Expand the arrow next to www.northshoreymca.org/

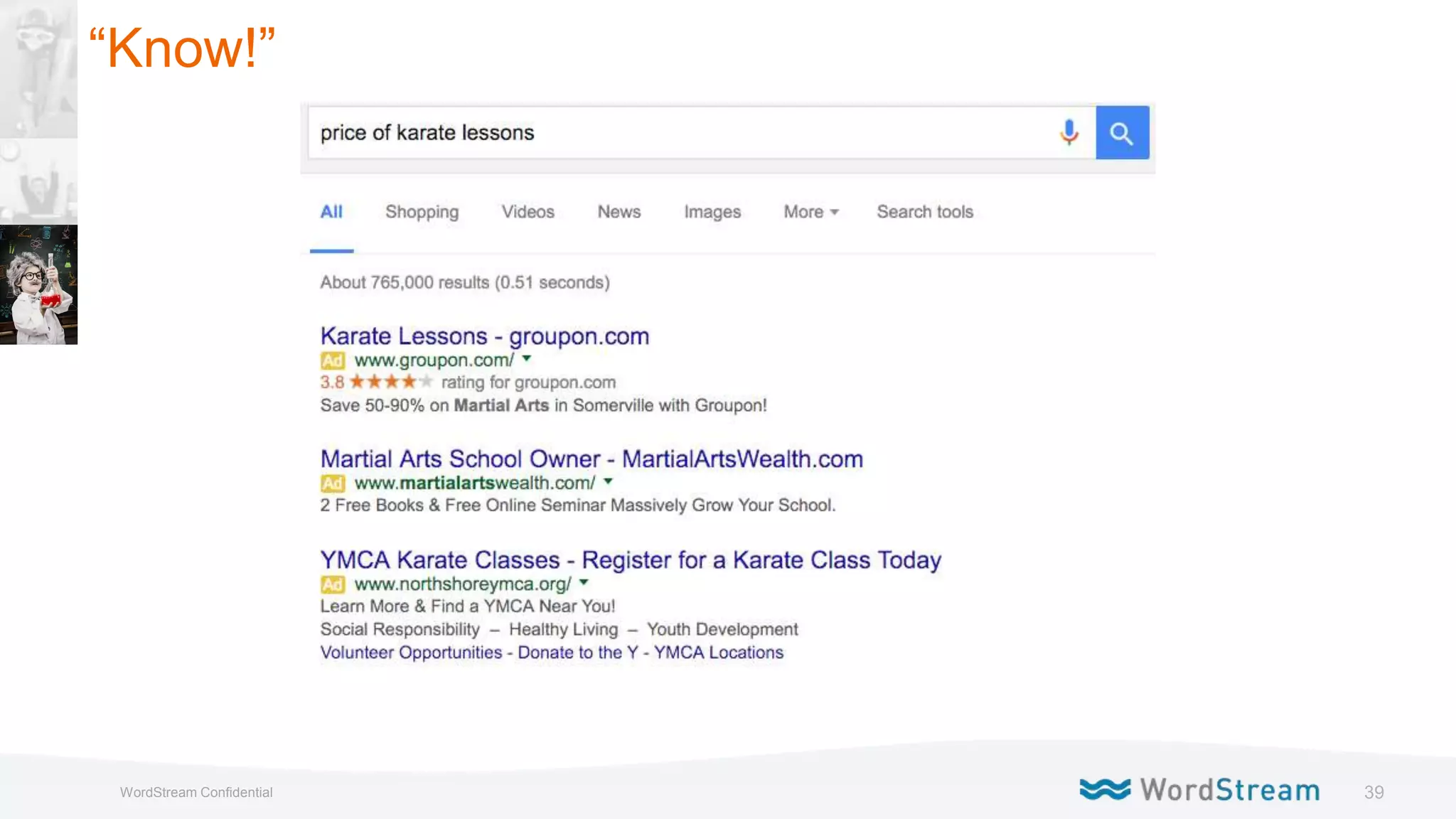tap(584, 582)
